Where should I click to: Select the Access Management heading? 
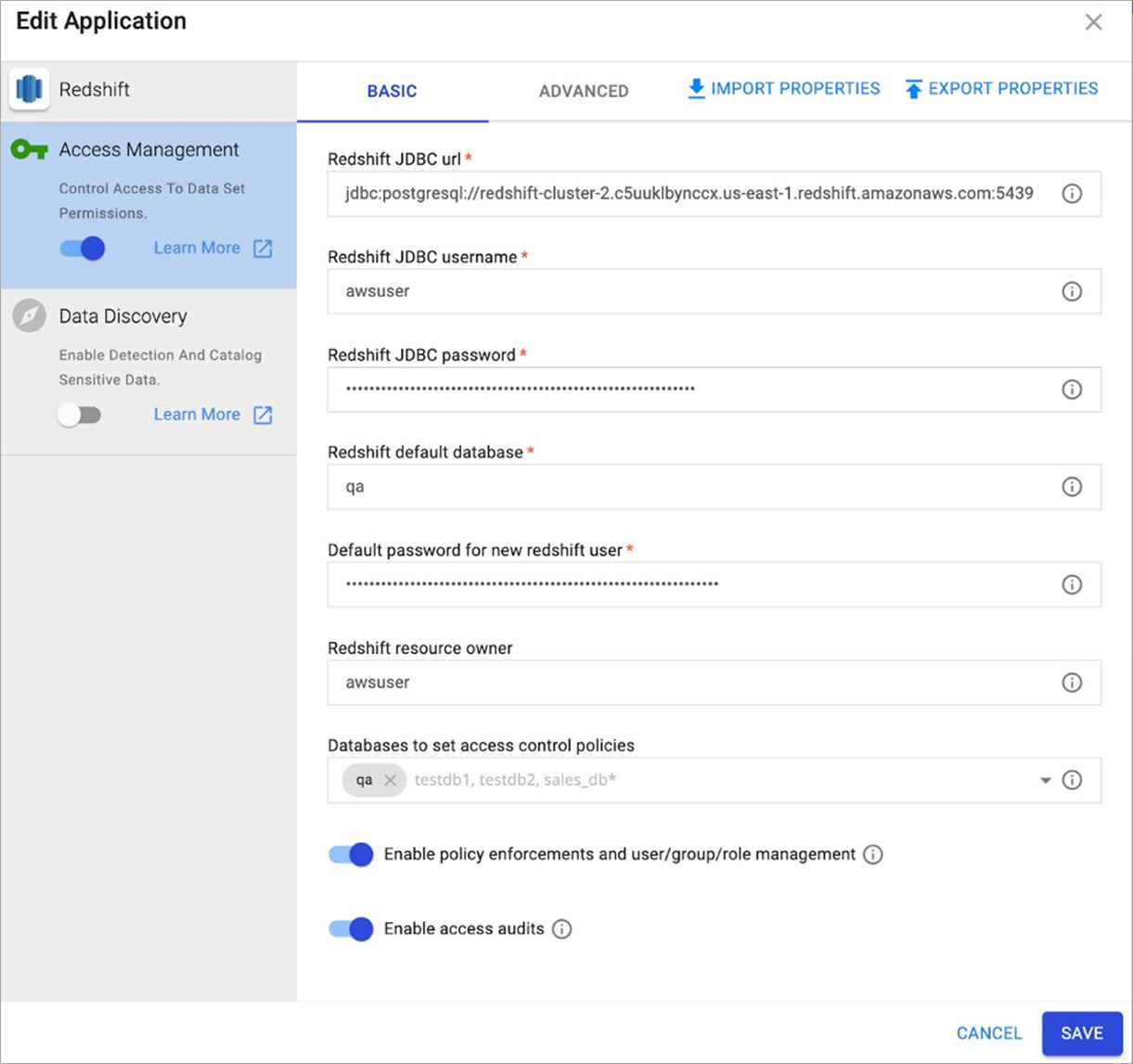(x=148, y=150)
